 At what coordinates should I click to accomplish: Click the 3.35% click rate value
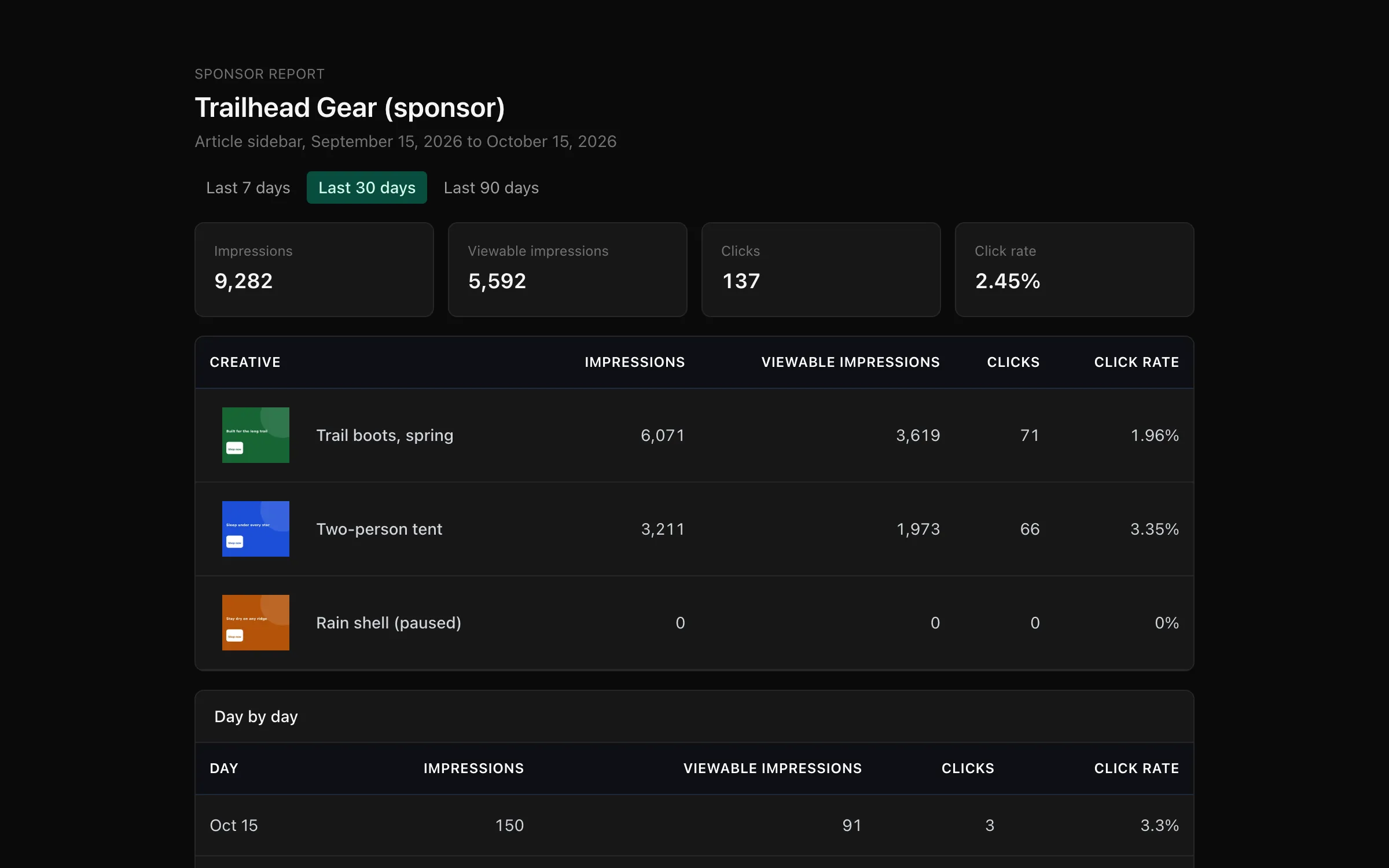coord(1155,529)
